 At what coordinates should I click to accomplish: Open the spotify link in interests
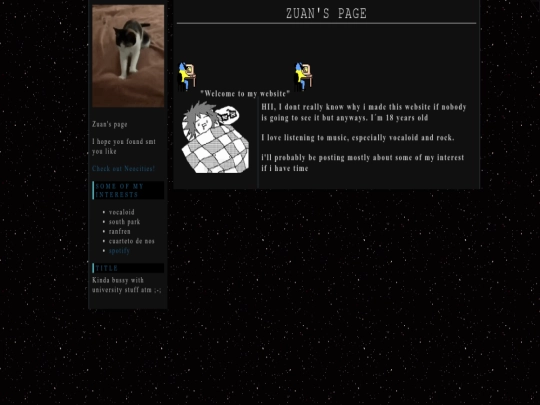coord(120,251)
